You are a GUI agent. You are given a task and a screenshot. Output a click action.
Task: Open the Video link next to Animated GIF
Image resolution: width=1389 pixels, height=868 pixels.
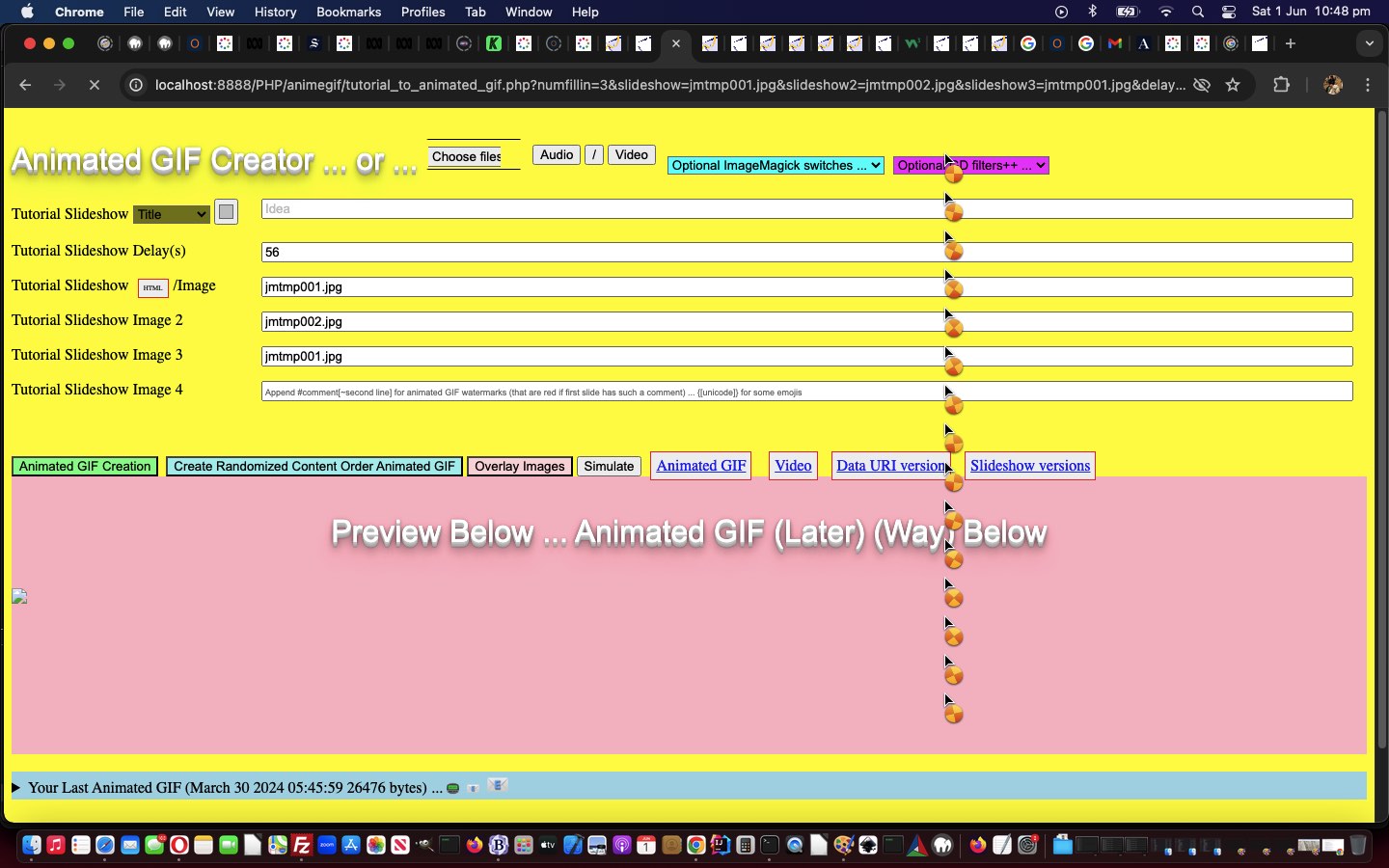(793, 466)
